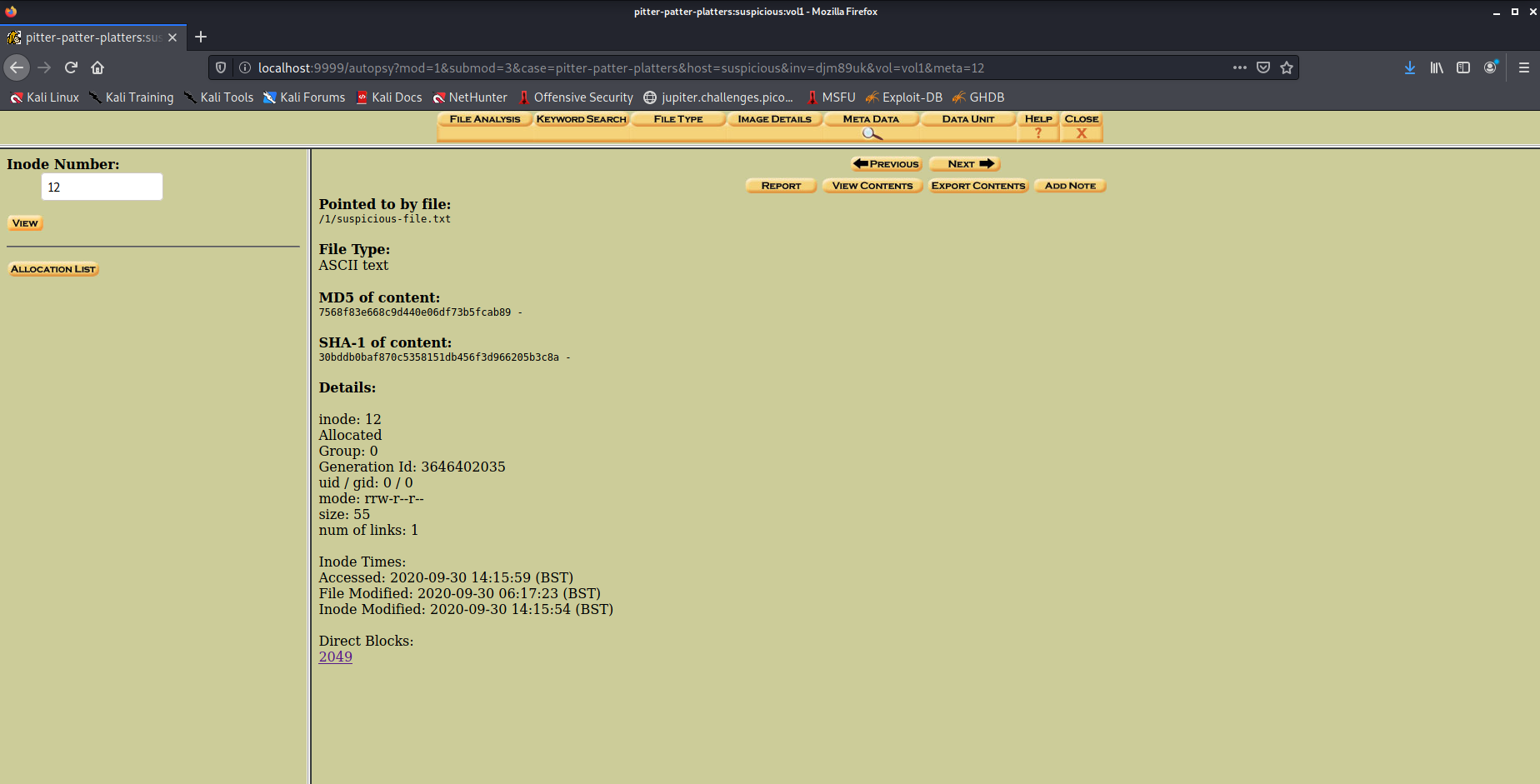Switch to File Type tab
This screenshot has width=1540, height=784.
(678, 119)
